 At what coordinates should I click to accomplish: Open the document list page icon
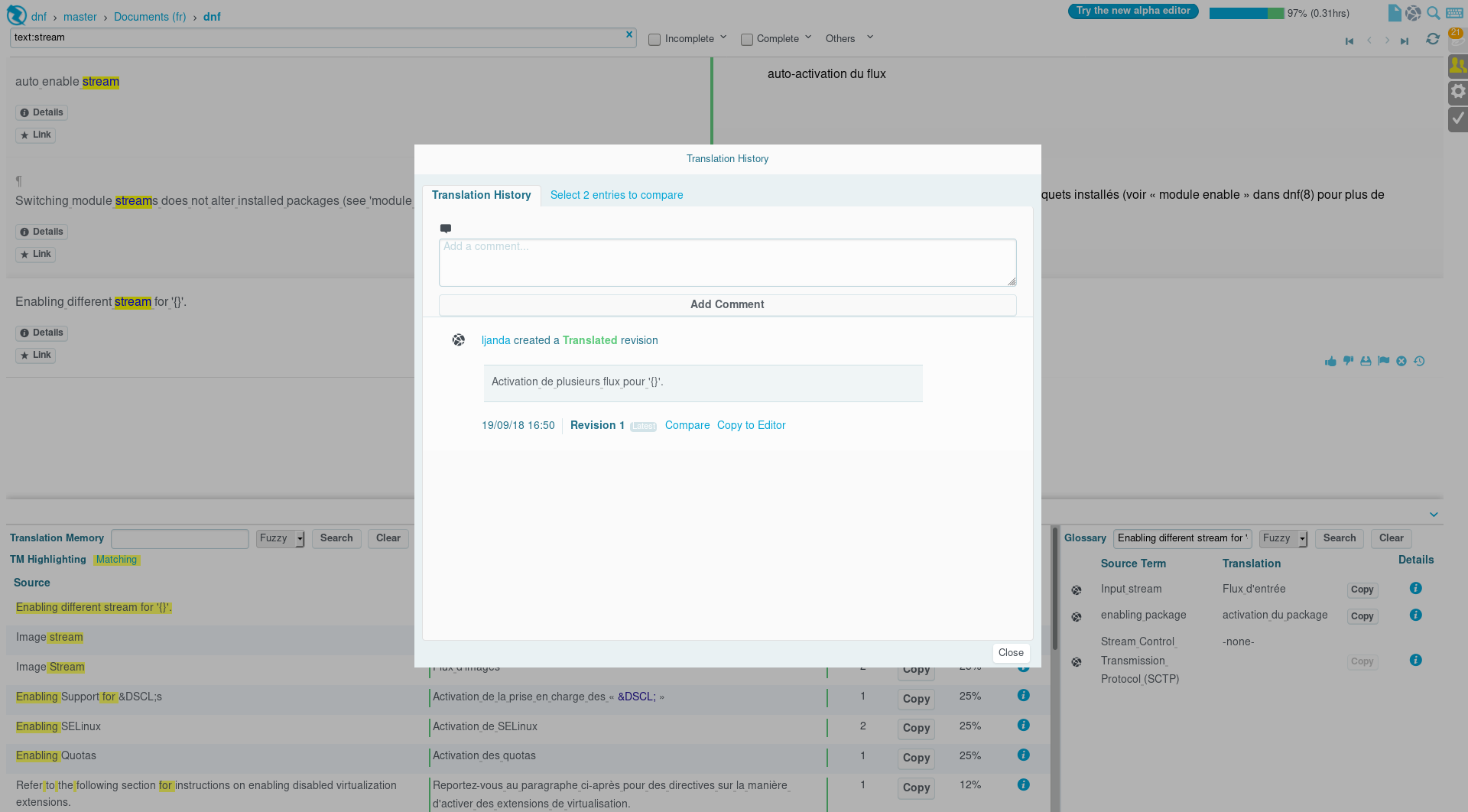point(1395,13)
